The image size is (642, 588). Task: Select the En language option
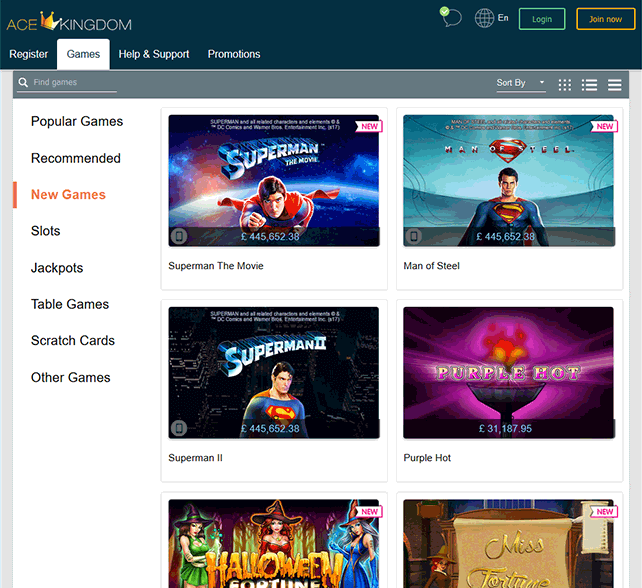click(503, 18)
